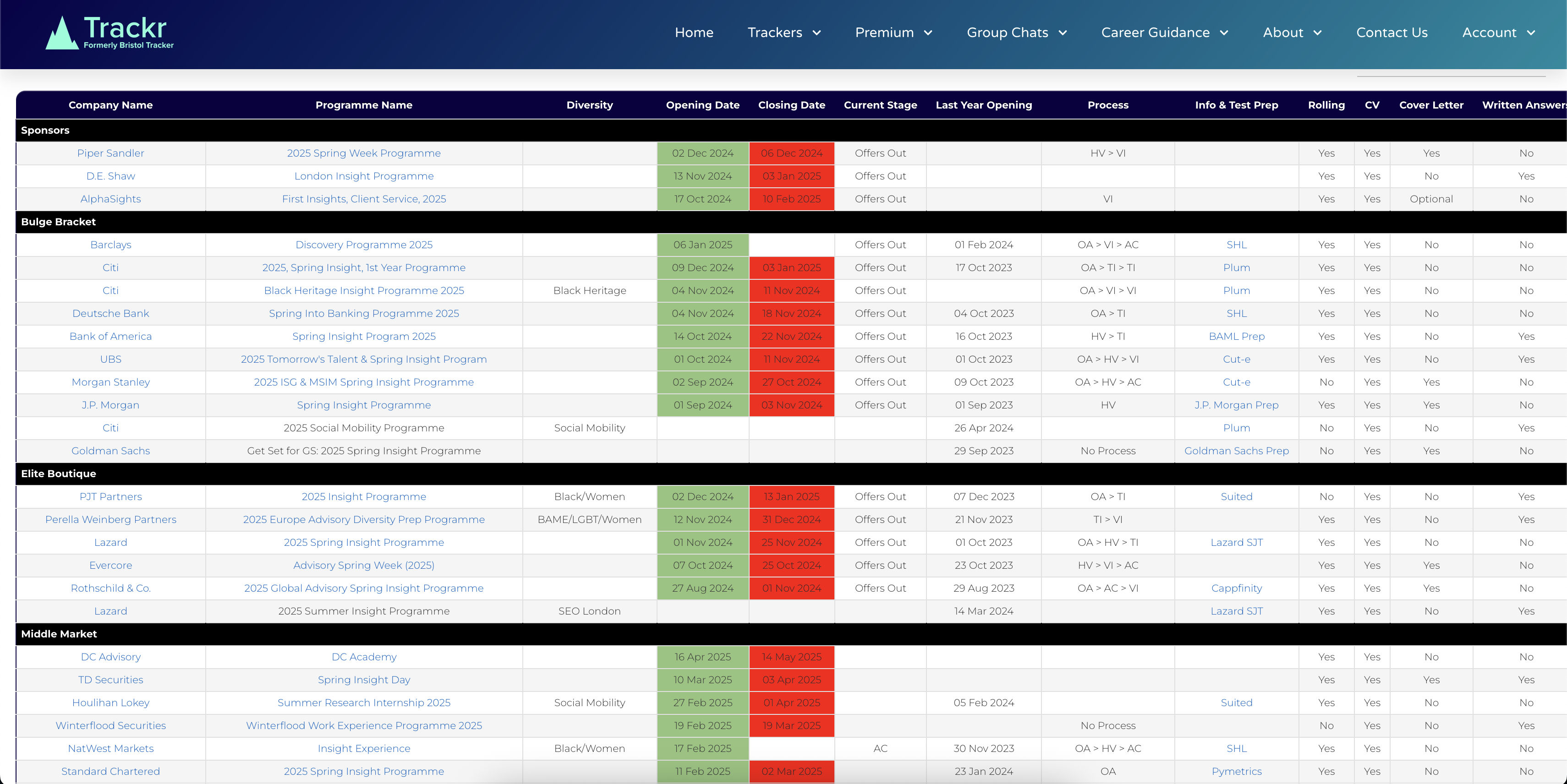Image resolution: width=1567 pixels, height=784 pixels.
Task: Open the Contact Us page
Action: (x=1391, y=33)
